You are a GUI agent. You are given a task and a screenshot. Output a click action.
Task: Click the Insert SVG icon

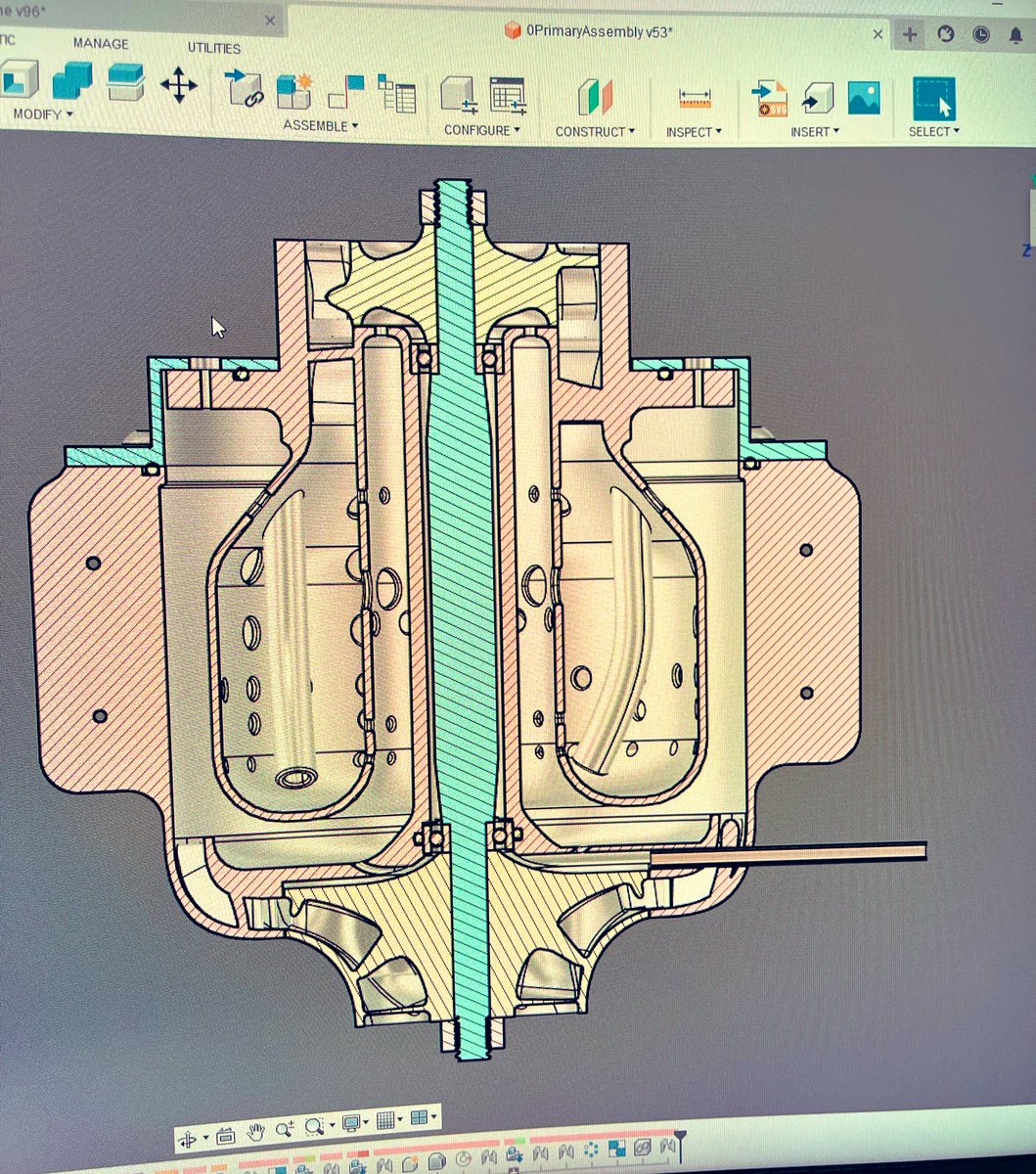click(x=769, y=99)
